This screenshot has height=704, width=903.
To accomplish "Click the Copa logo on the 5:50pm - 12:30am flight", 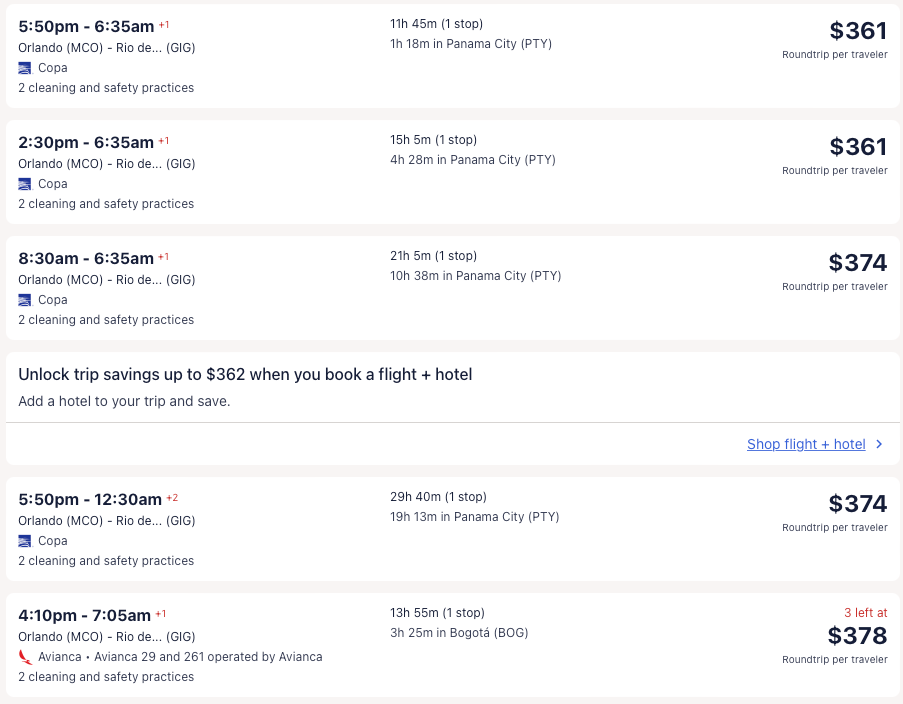I will pos(25,541).
